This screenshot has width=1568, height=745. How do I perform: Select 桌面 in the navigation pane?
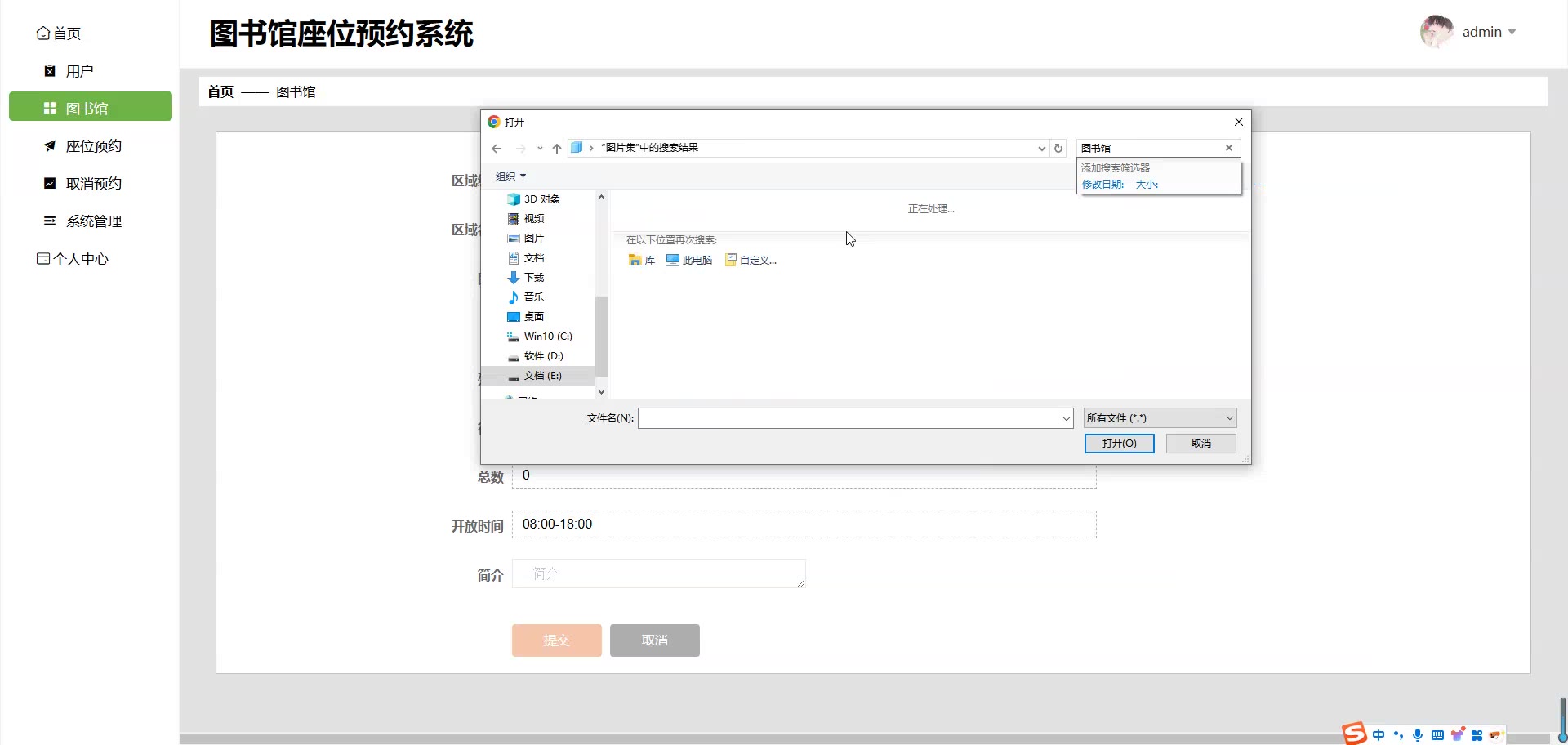click(526, 317)
